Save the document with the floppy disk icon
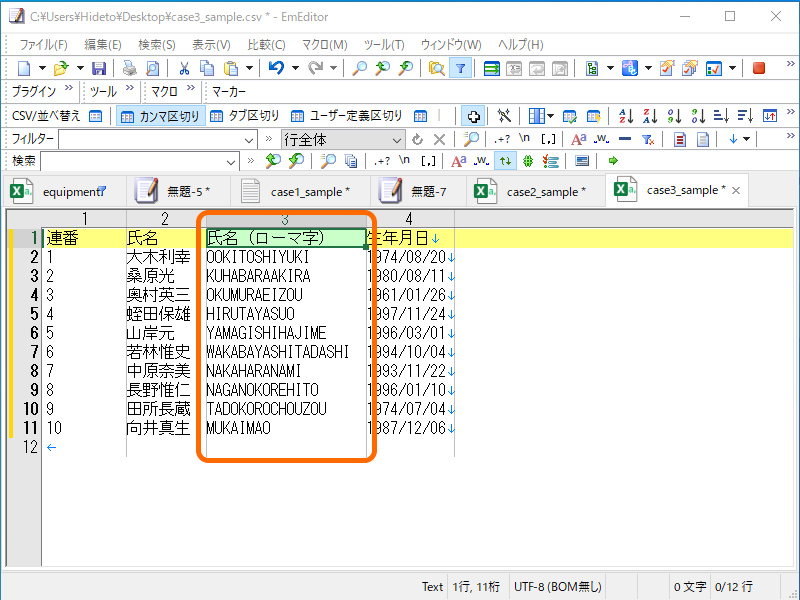This screenshot has width=800, height=600. point(98,68)
